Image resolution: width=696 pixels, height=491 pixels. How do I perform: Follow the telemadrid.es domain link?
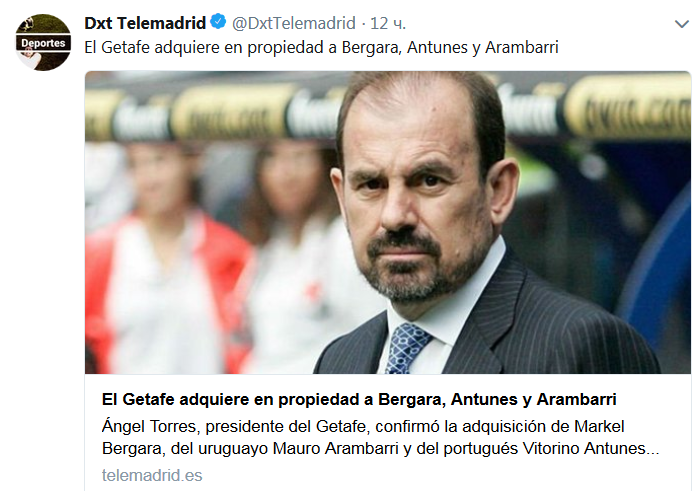152,475
